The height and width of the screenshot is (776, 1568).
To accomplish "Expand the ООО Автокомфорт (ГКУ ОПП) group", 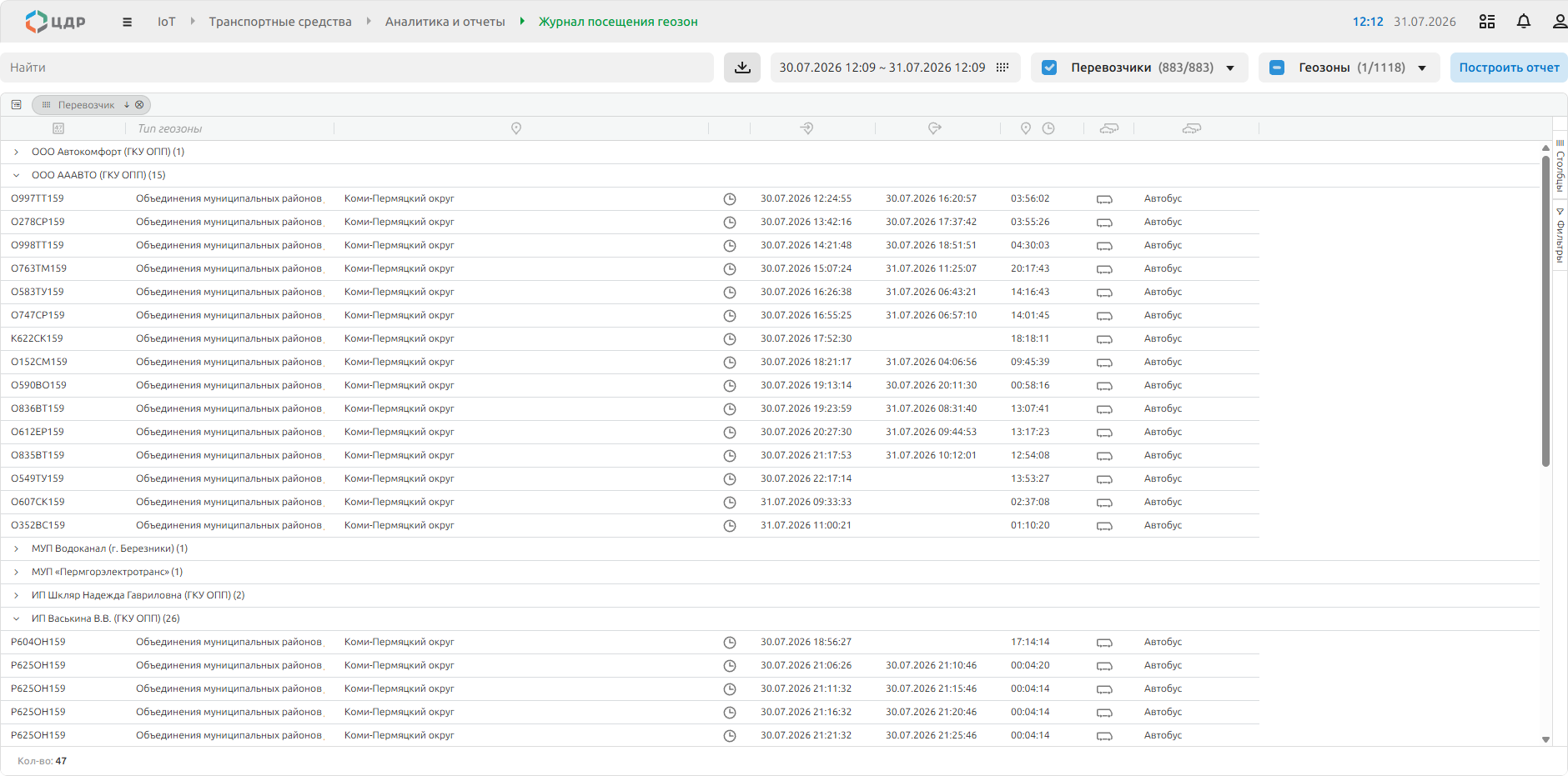I will click(x=17, y=152).
